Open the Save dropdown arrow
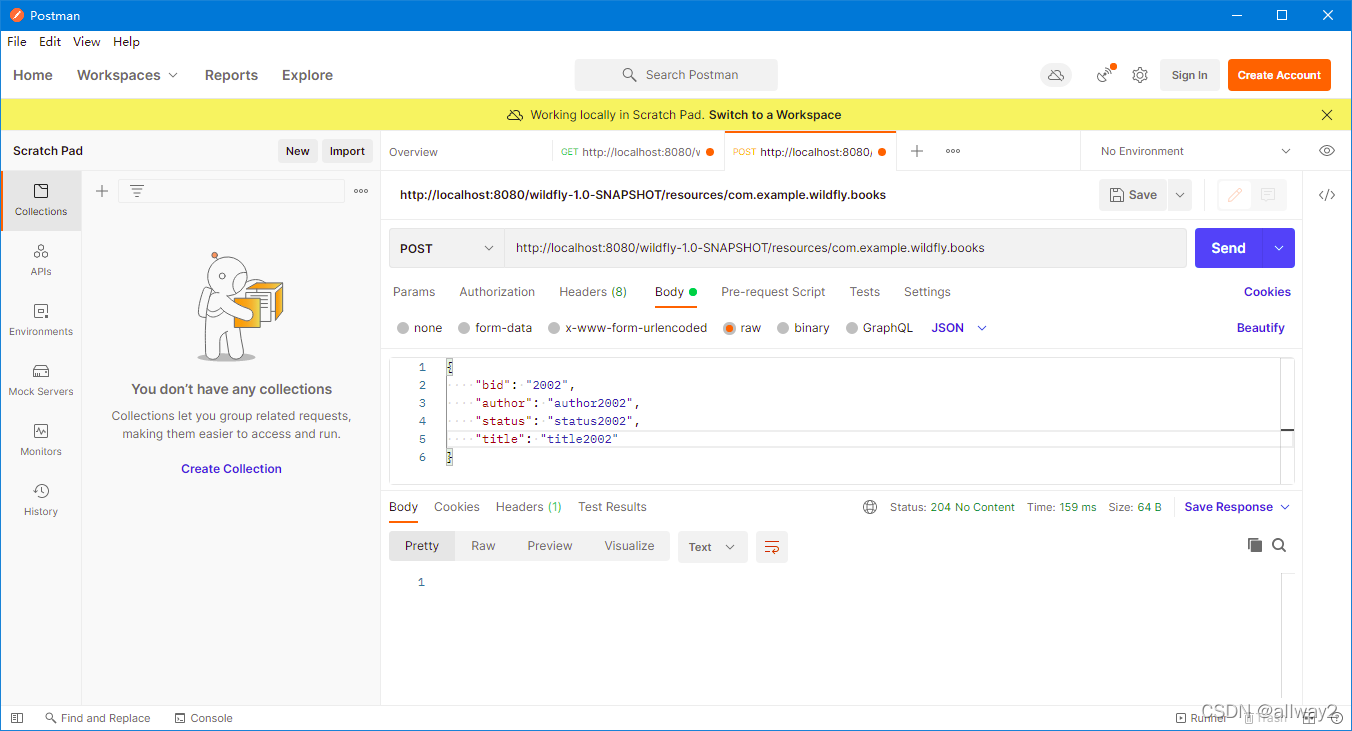Viewport: 1352px width, 731px height. pos(1180,195)
